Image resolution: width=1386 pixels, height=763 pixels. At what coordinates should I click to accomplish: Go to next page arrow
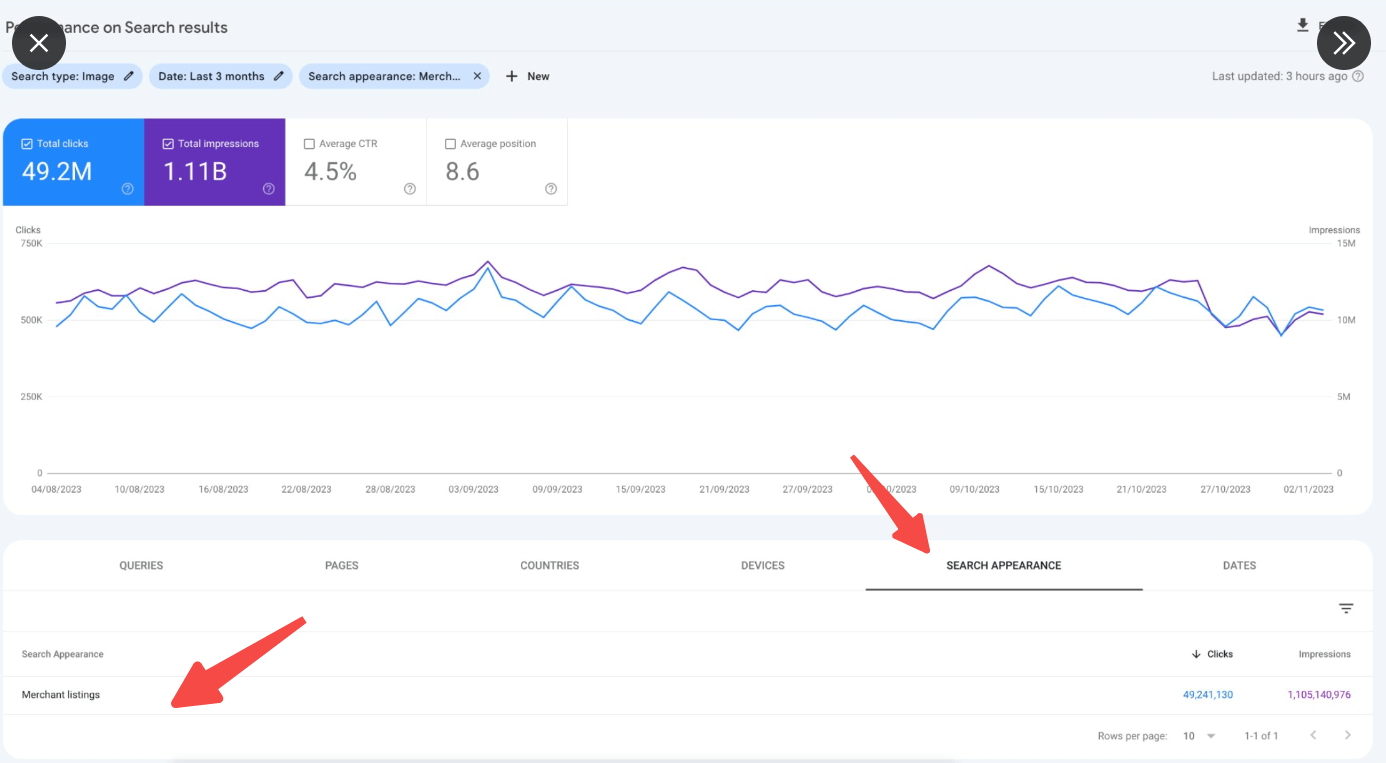coord(1347,736)
